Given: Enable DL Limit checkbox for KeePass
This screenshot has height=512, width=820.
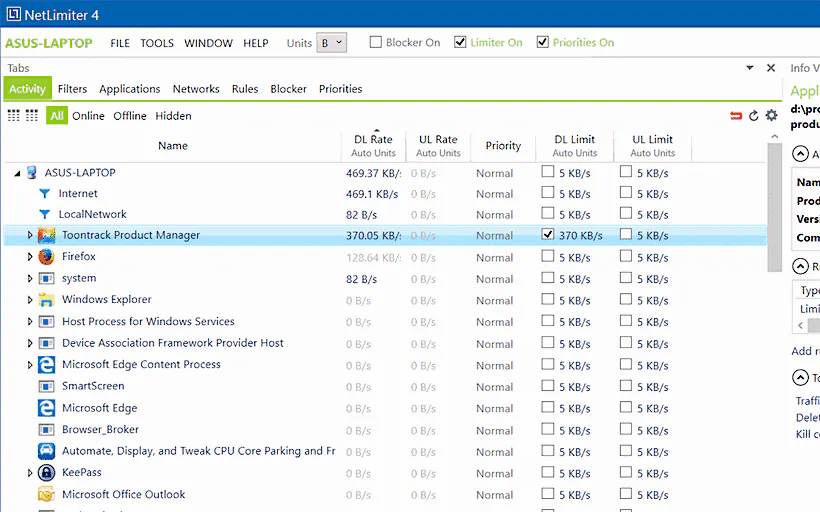Looking at the screenshot, I should point(548,472).
